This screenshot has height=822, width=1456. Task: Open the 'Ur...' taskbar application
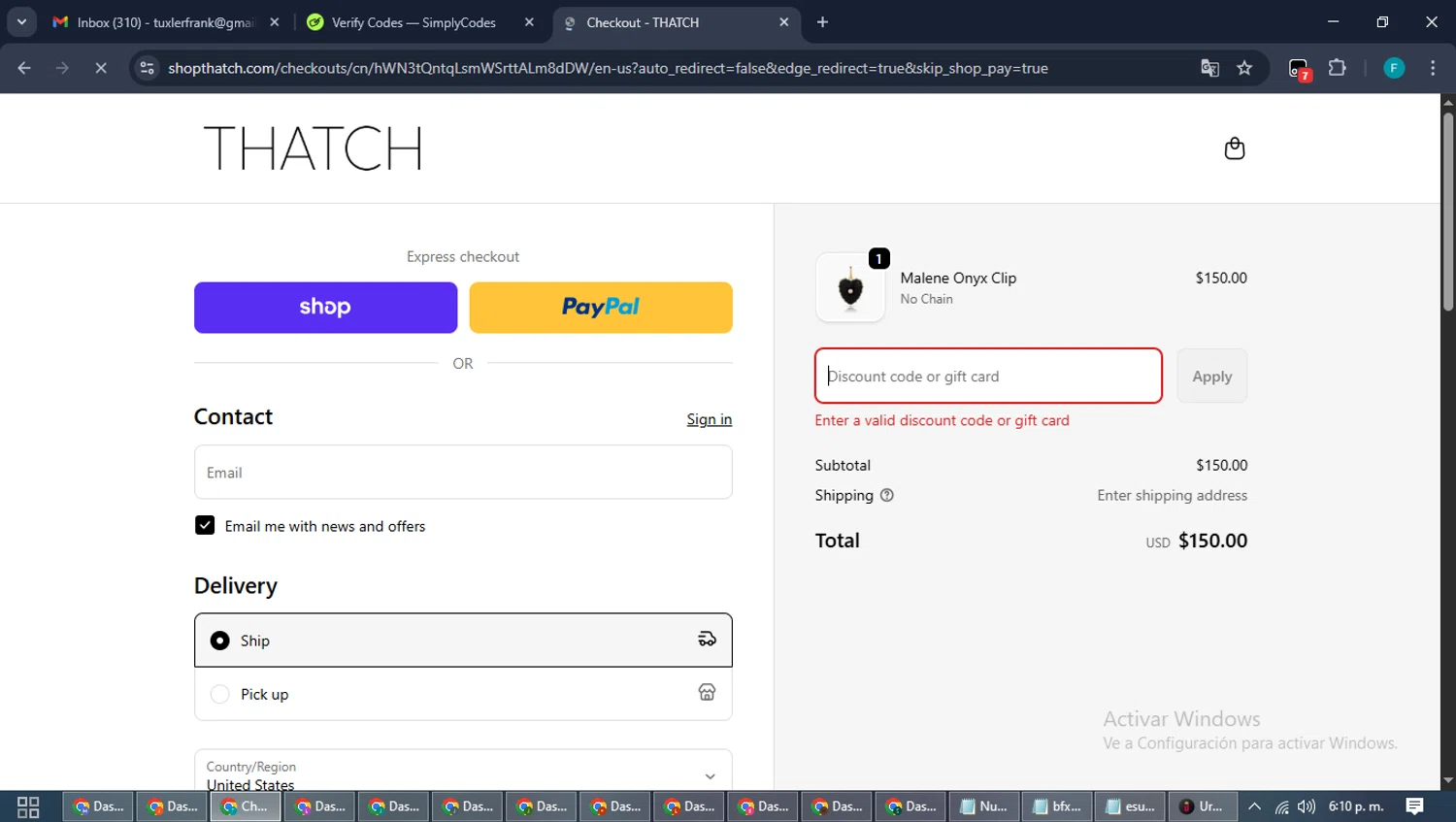point(1203,806)
